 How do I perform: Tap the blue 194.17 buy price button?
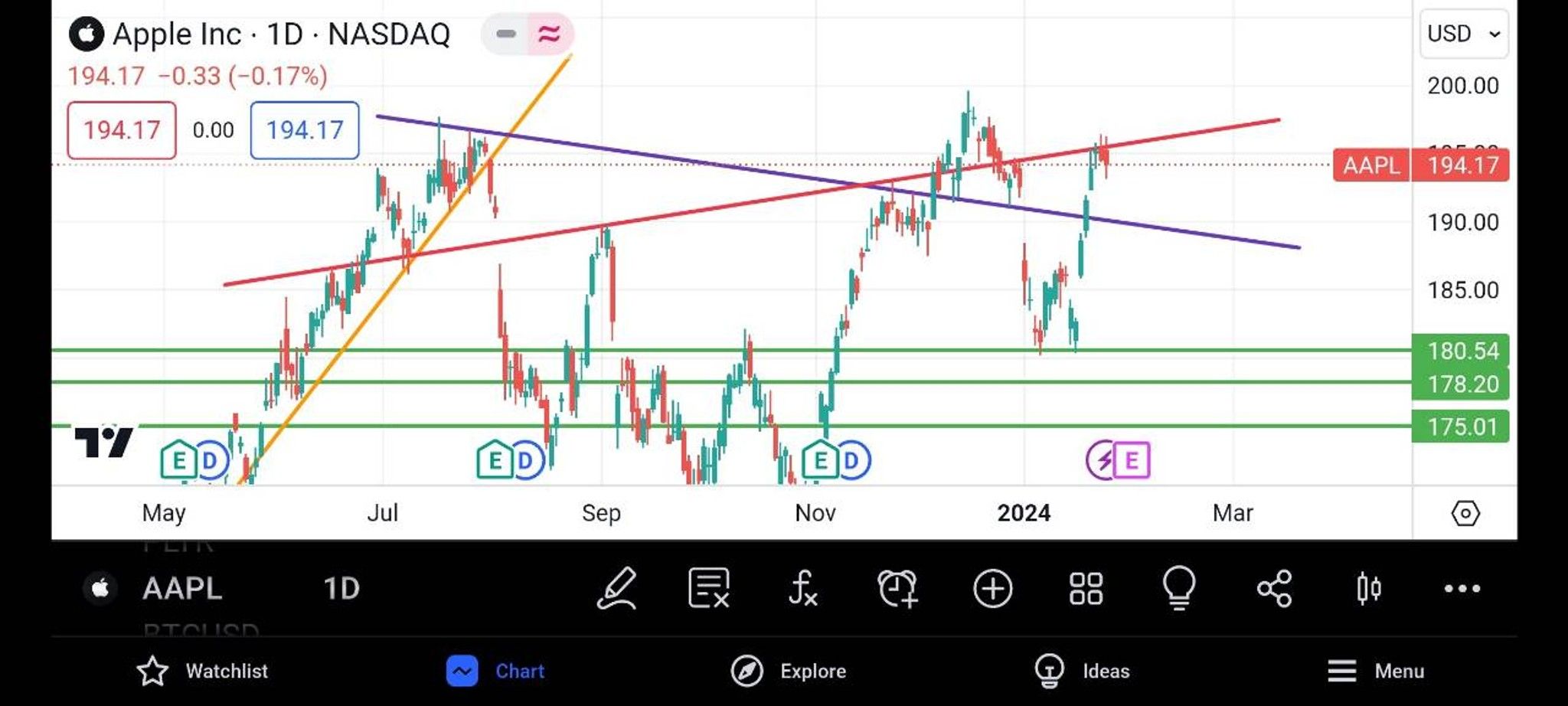[x=305, y=130]
